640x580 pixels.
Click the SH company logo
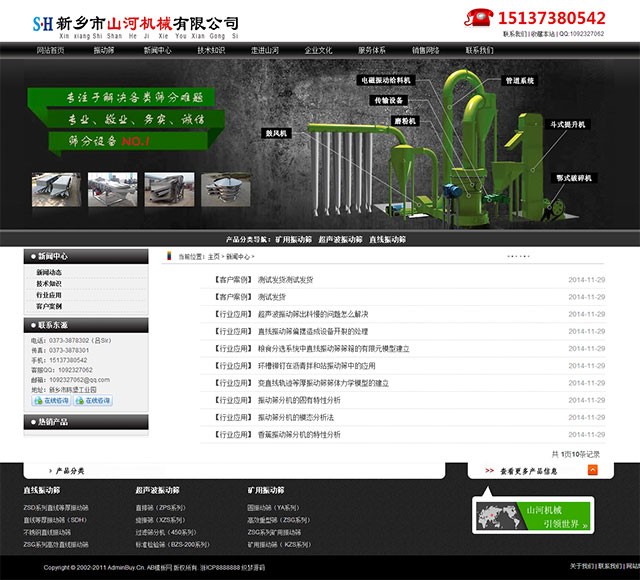[43, 24]
